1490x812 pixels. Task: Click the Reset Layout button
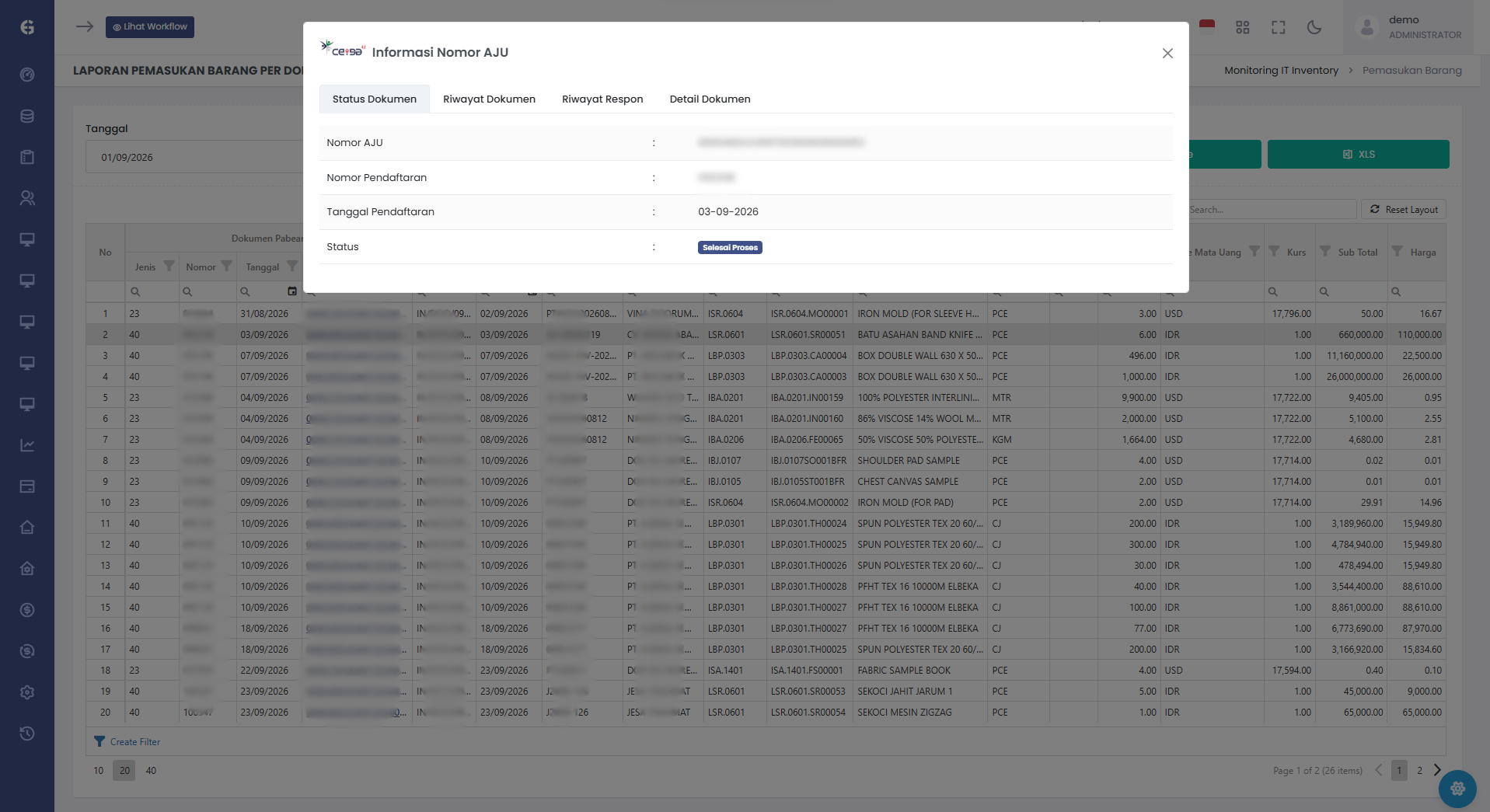(1404, 210)
